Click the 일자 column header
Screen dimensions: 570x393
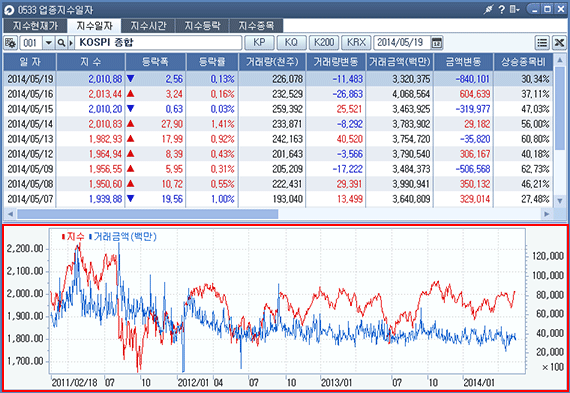(x=30, y=62)
